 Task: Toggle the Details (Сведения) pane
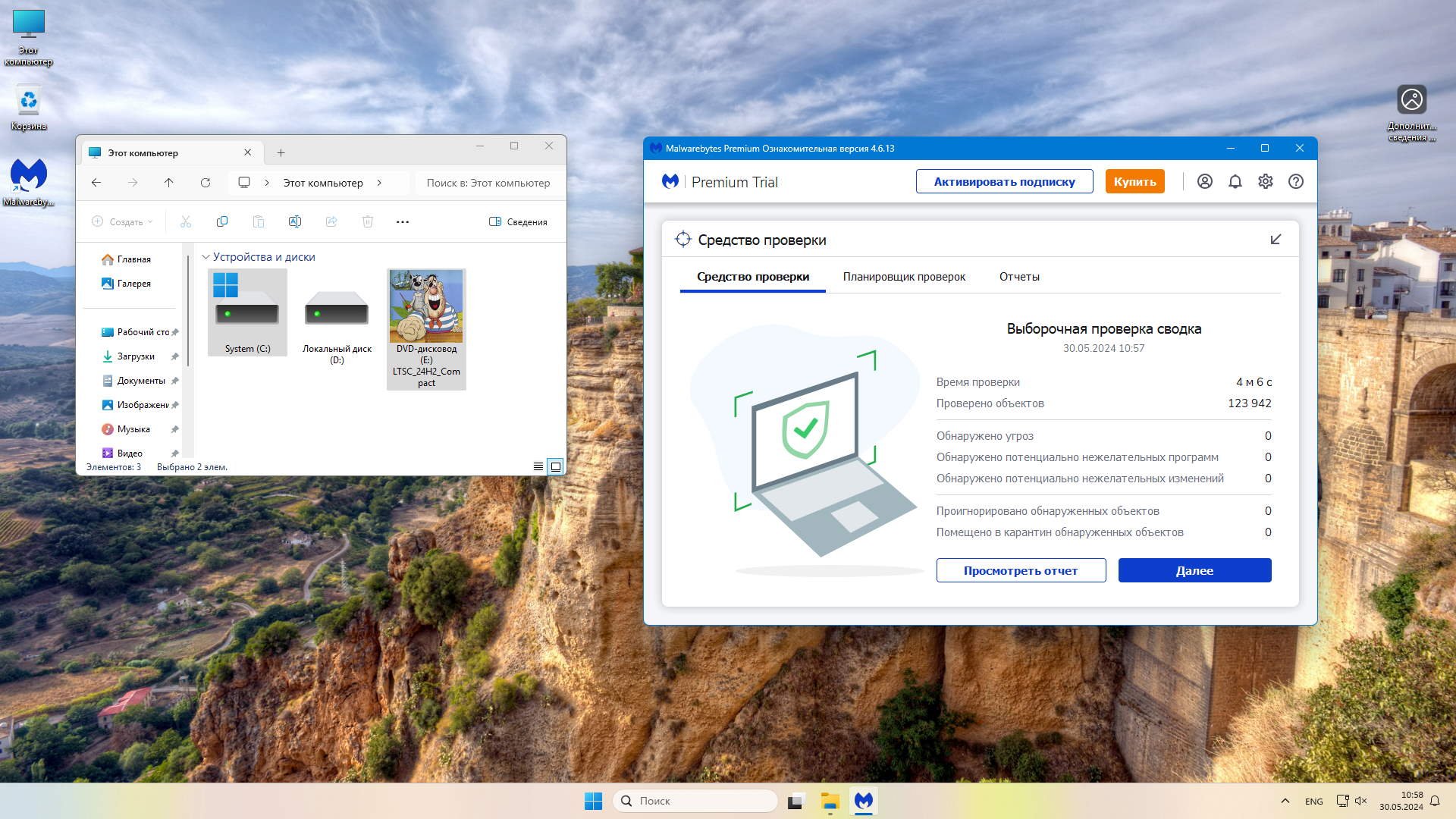pos(518,221)
